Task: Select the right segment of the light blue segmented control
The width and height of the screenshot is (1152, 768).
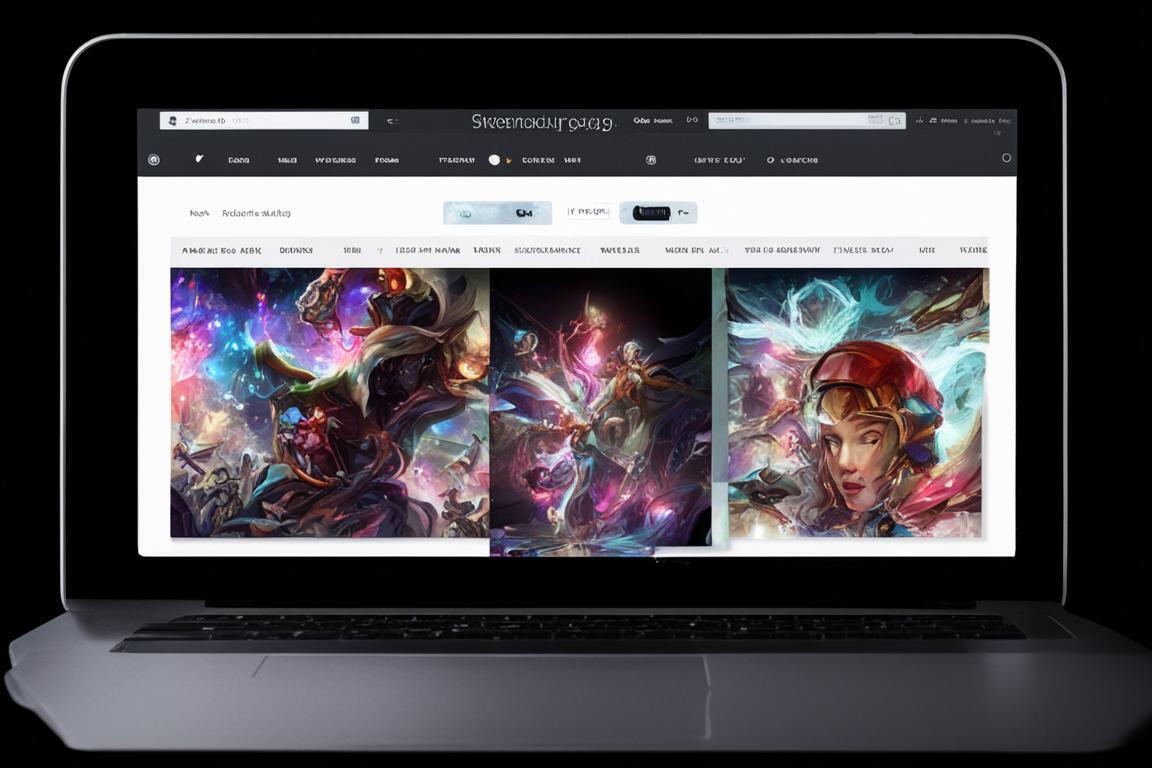Action: [x=524, y=213]
